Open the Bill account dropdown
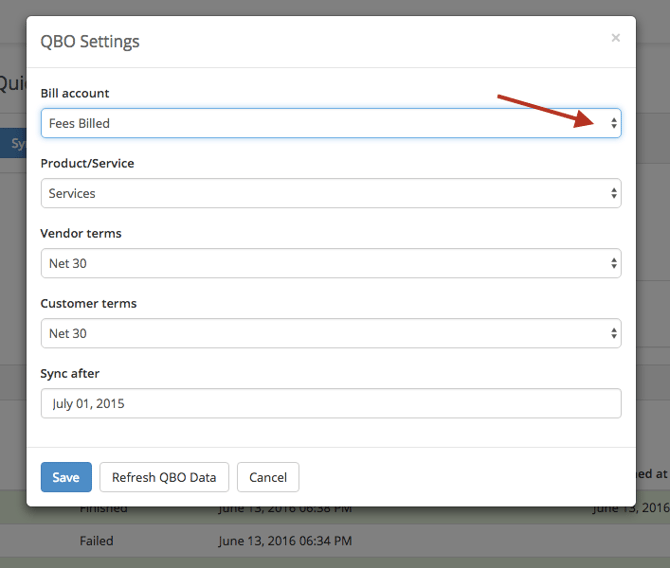 point(331,123)
